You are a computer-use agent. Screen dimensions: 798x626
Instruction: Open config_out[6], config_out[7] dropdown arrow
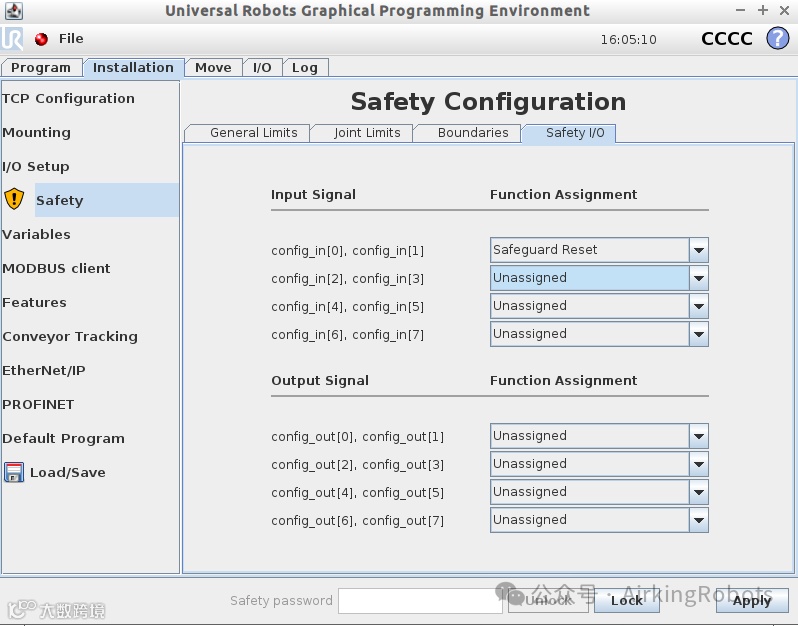click(699, 520)
